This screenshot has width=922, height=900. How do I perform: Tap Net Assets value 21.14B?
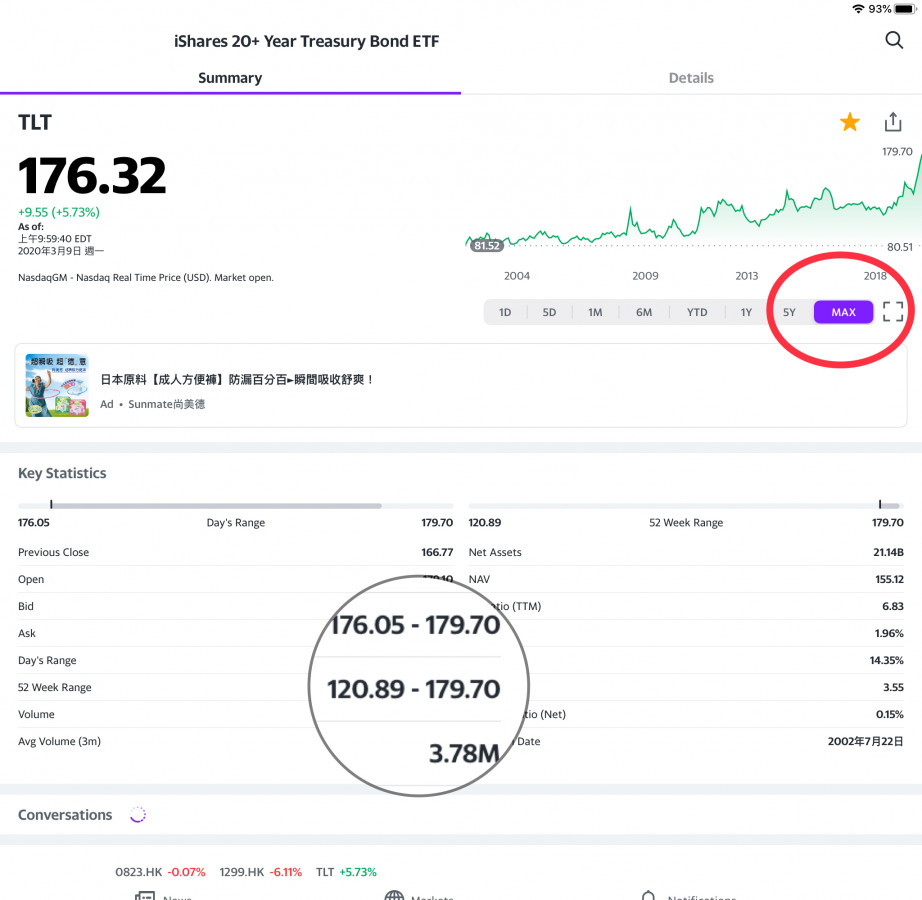point(888,552)
